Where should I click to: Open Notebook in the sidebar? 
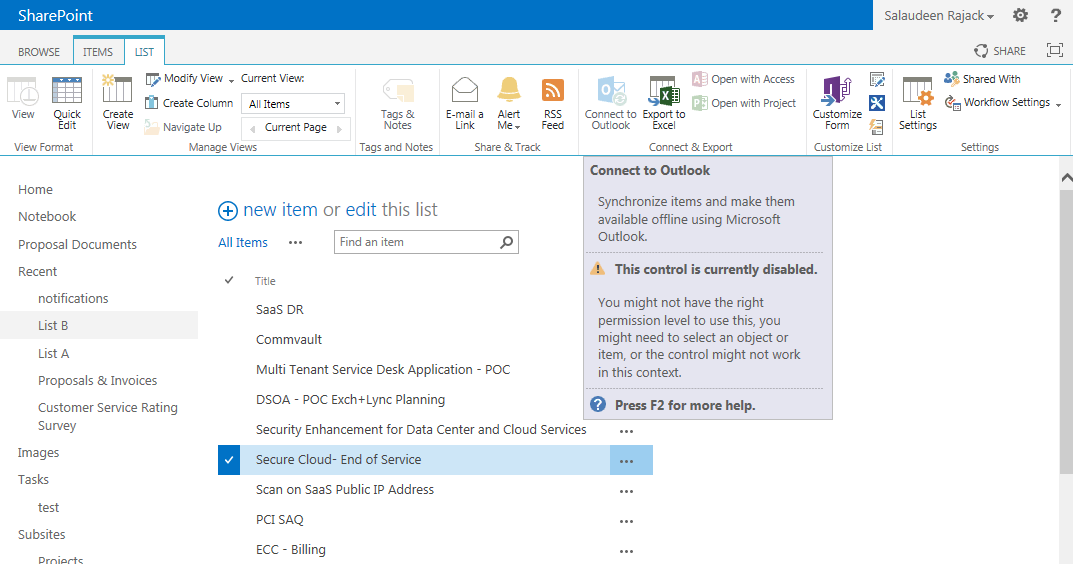(x=47, y=216)
